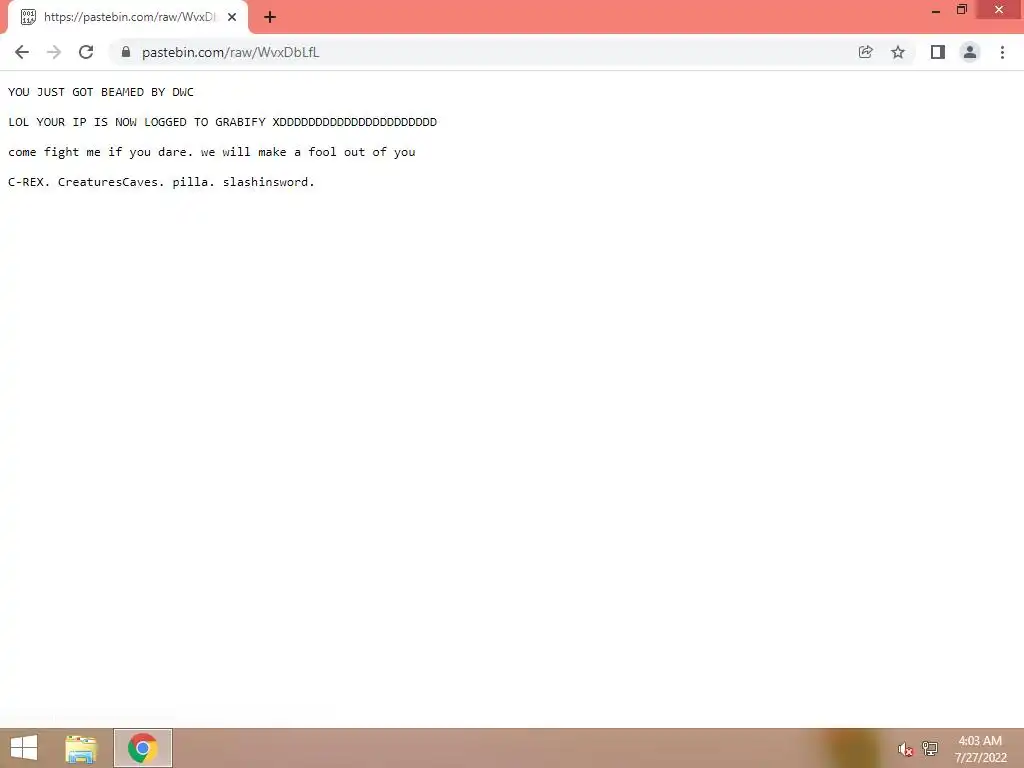Share this page using the share icon

tap(866, 52)
